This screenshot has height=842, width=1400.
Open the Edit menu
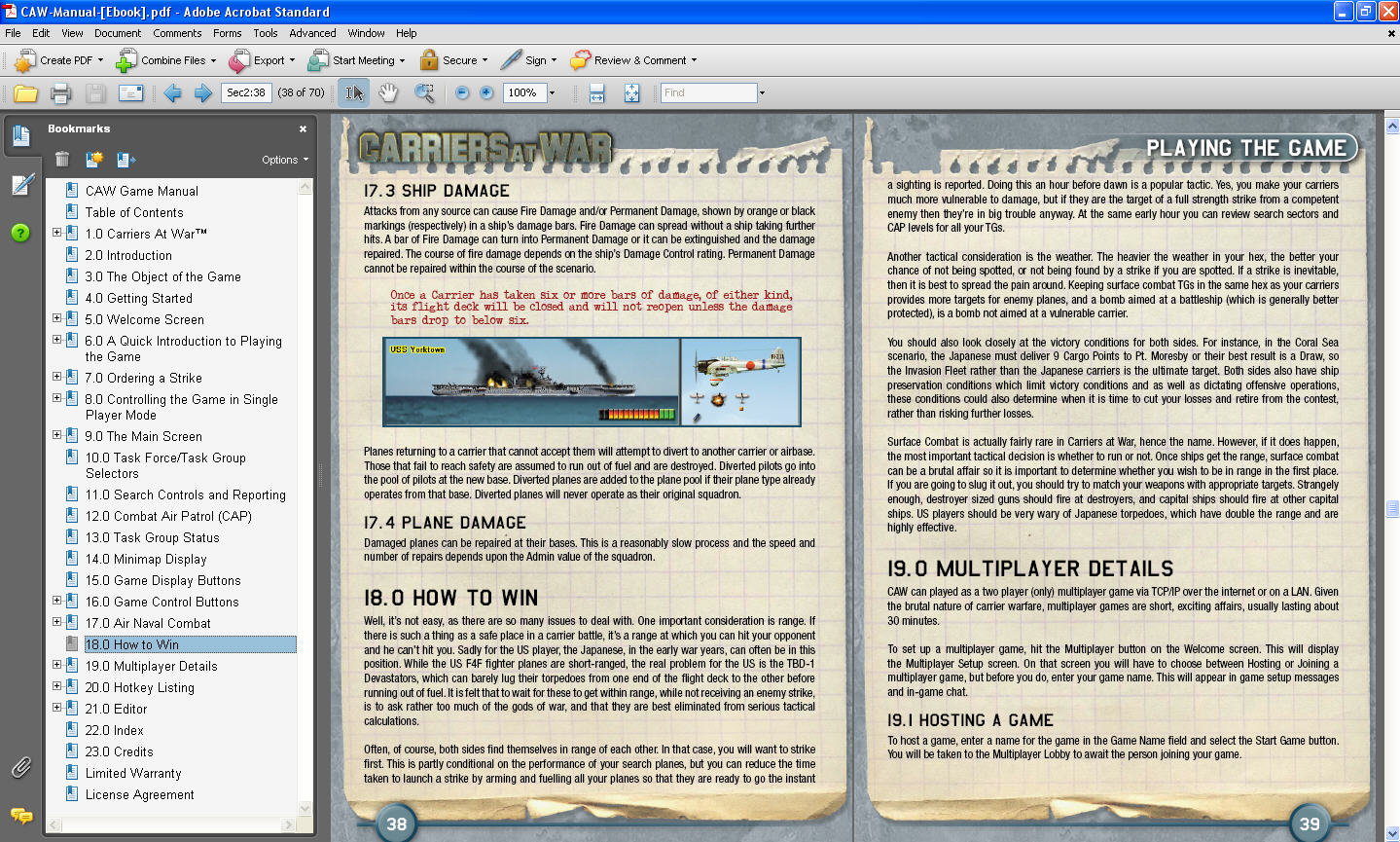(41, 33)
